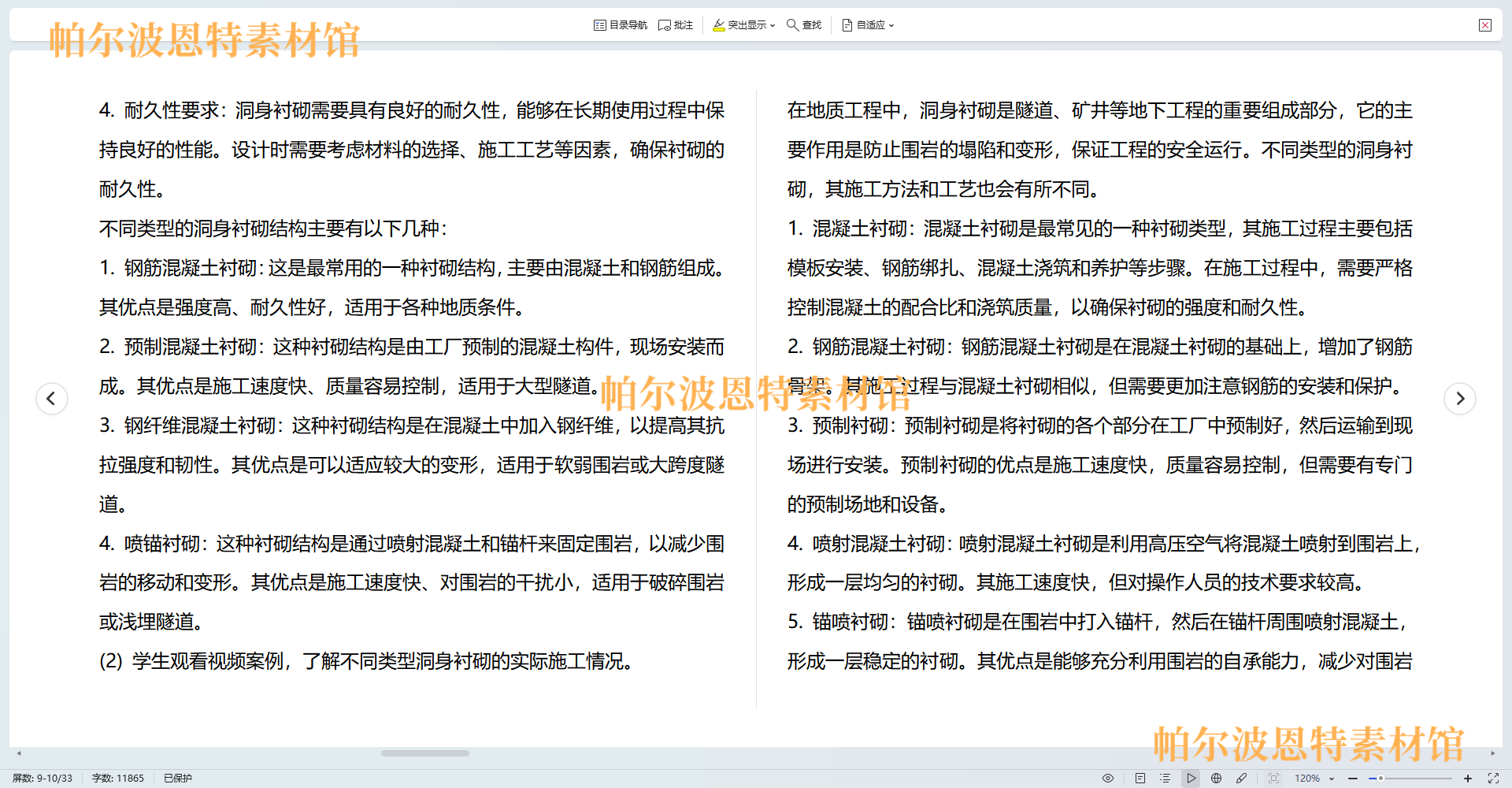The height and width of the screenshot is (788, 1512).
Task: Open the 目录导航 navigation pane
Action: point(621,25)
